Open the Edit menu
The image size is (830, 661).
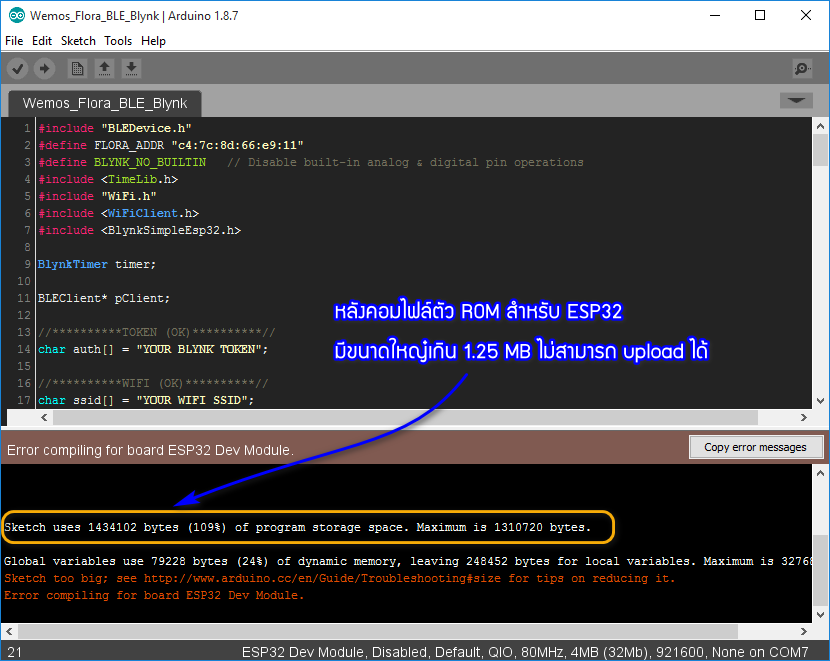click(42, 41)
